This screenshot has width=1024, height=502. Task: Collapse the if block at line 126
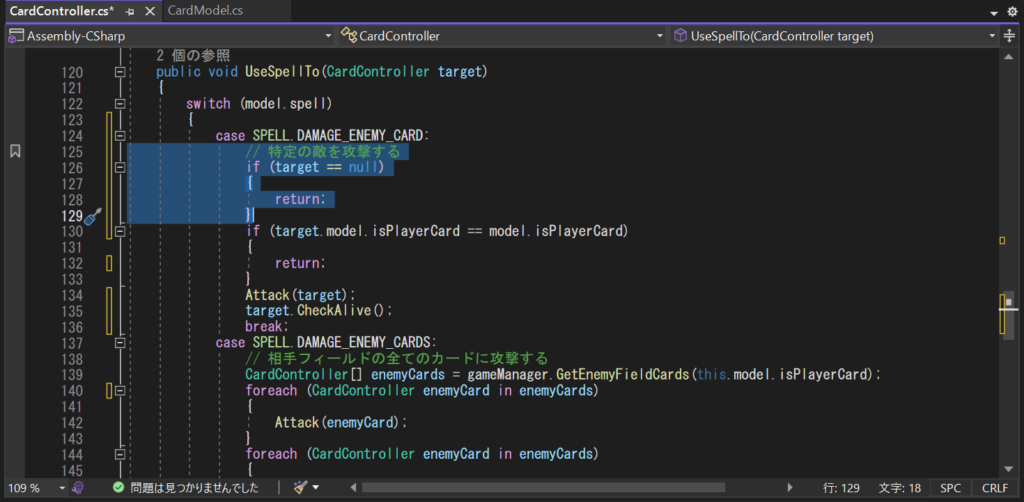tap(120, 168)
